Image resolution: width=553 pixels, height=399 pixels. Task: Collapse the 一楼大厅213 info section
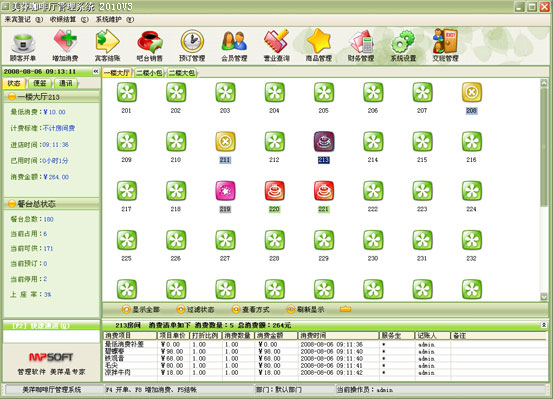pyautogui.click(x=12, y=96)
